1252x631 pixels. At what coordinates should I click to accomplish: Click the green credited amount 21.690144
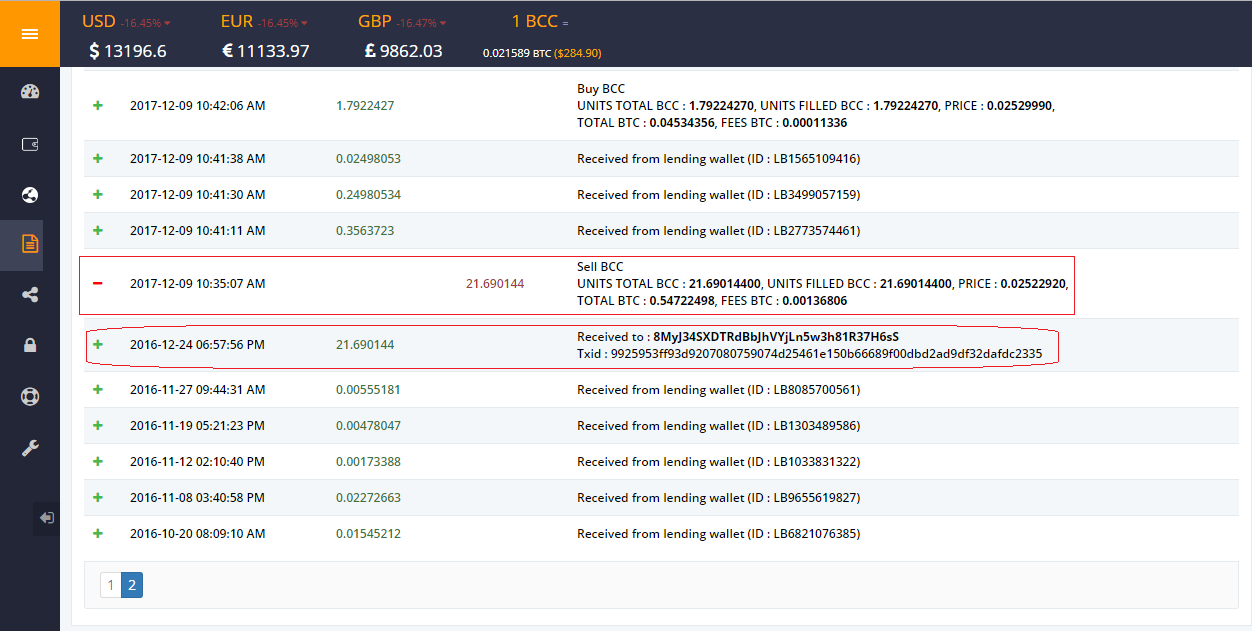(365, 345)
